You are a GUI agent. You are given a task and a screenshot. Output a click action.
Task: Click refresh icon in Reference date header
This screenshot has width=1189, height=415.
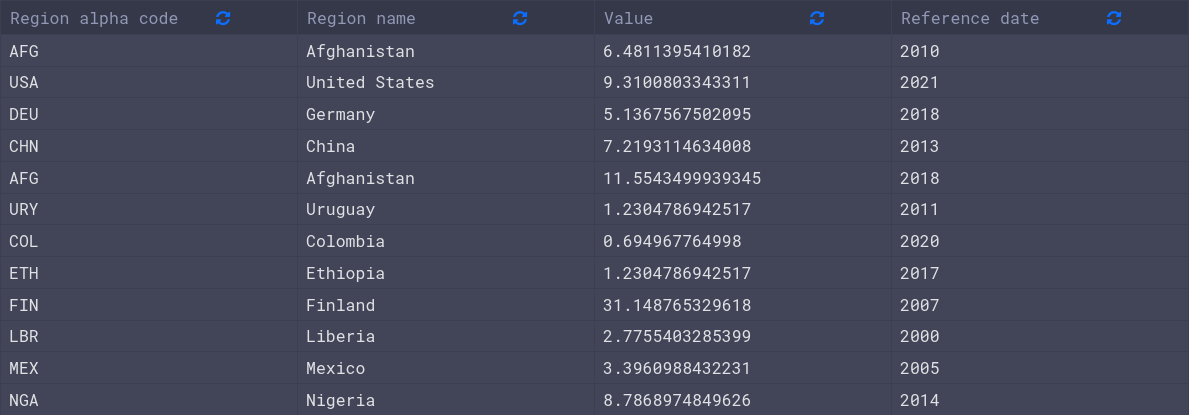(x=1113, y=18)
